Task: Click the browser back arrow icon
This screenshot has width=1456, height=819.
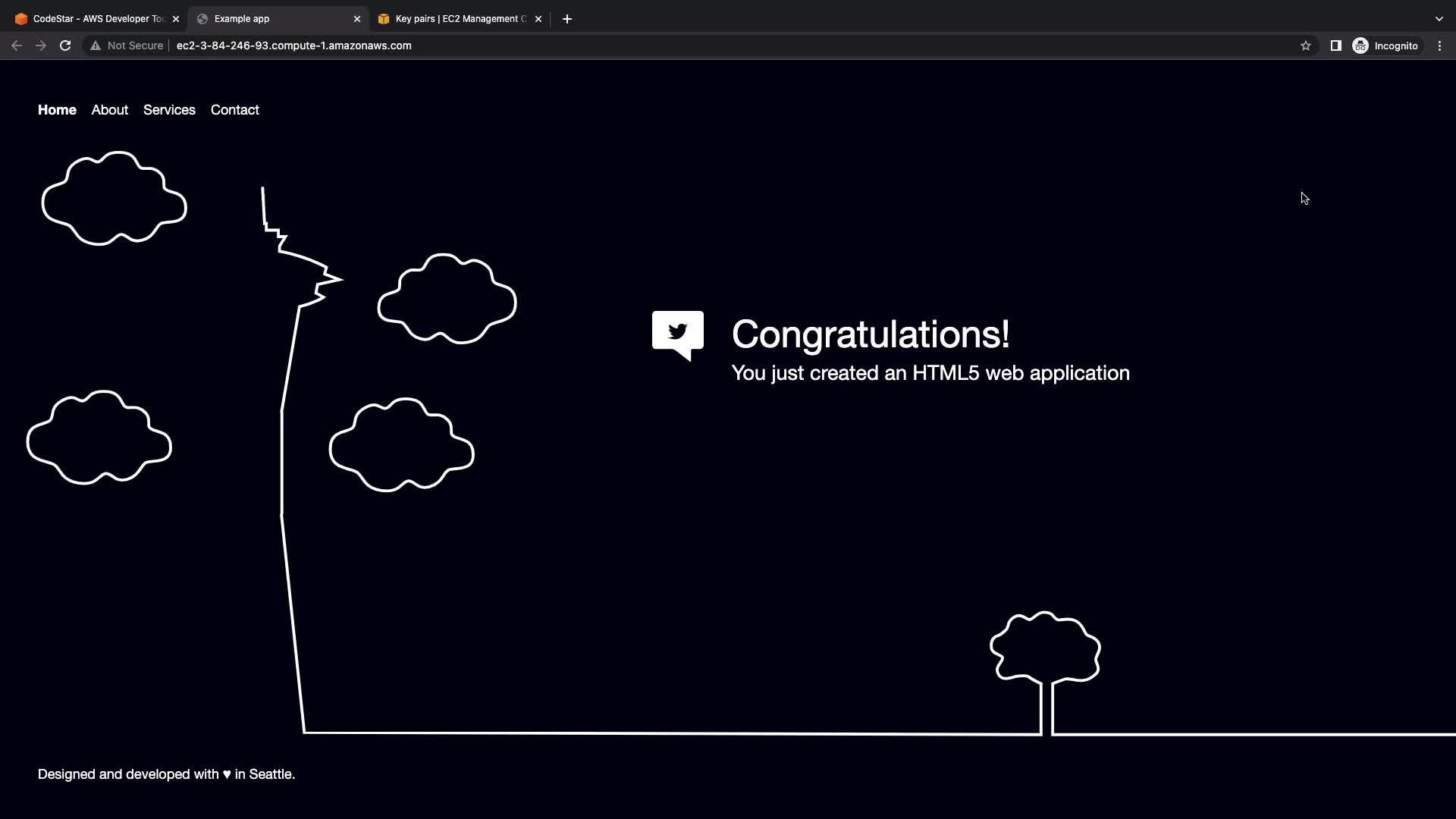Action: [x=17, y=45]
